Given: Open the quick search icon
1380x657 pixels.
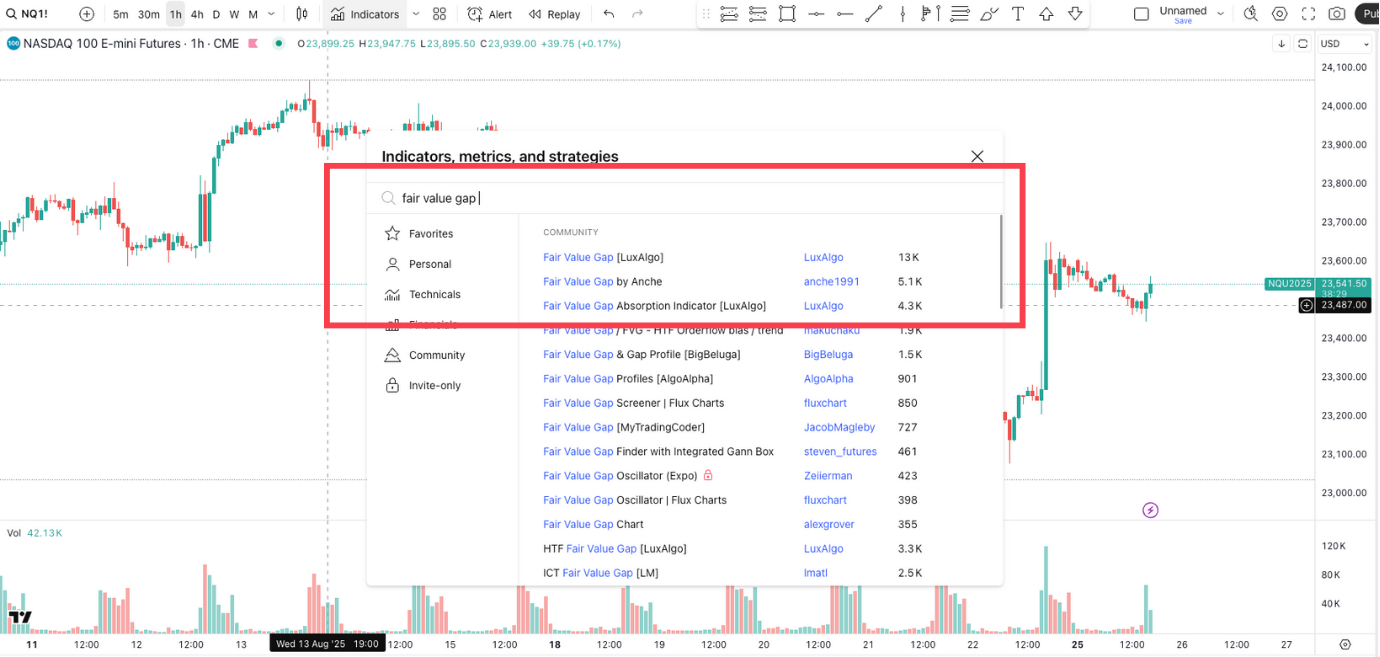Looking at the screenshot, I should (1251, 14).
